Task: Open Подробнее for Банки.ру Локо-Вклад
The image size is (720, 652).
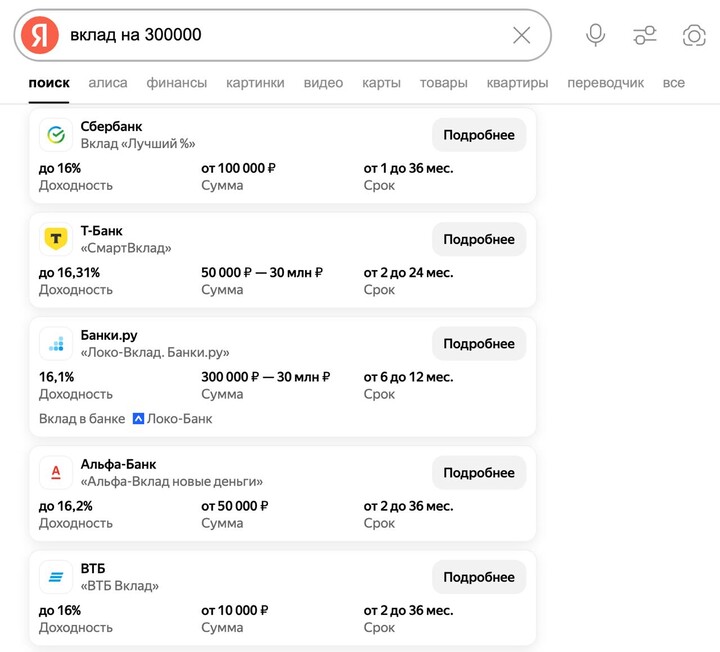Action: (479, 343)
